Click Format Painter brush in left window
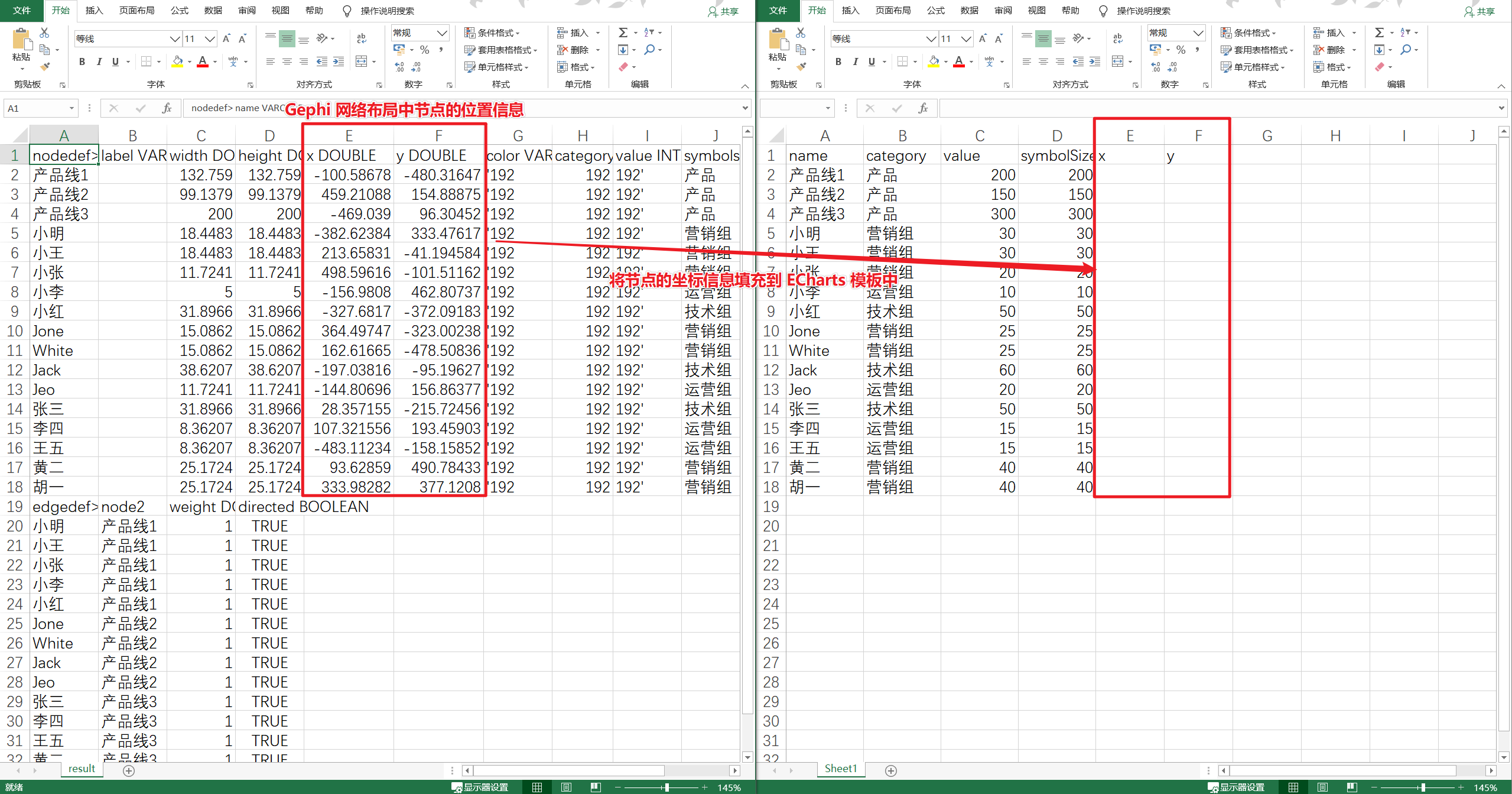Image resolution: width=1512 pixels, height=794 pixels. [x=44, y=66]
